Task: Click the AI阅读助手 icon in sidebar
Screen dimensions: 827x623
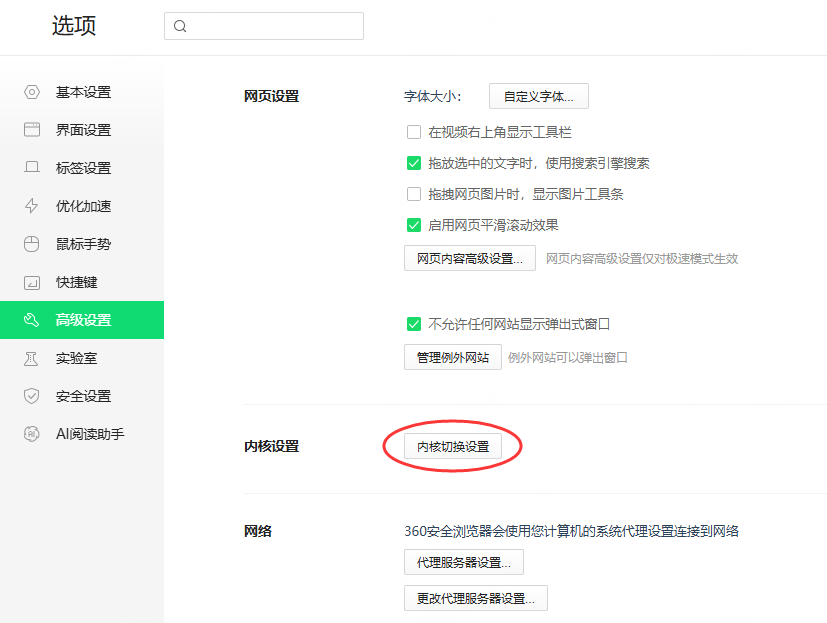Action: coord(32,434)
